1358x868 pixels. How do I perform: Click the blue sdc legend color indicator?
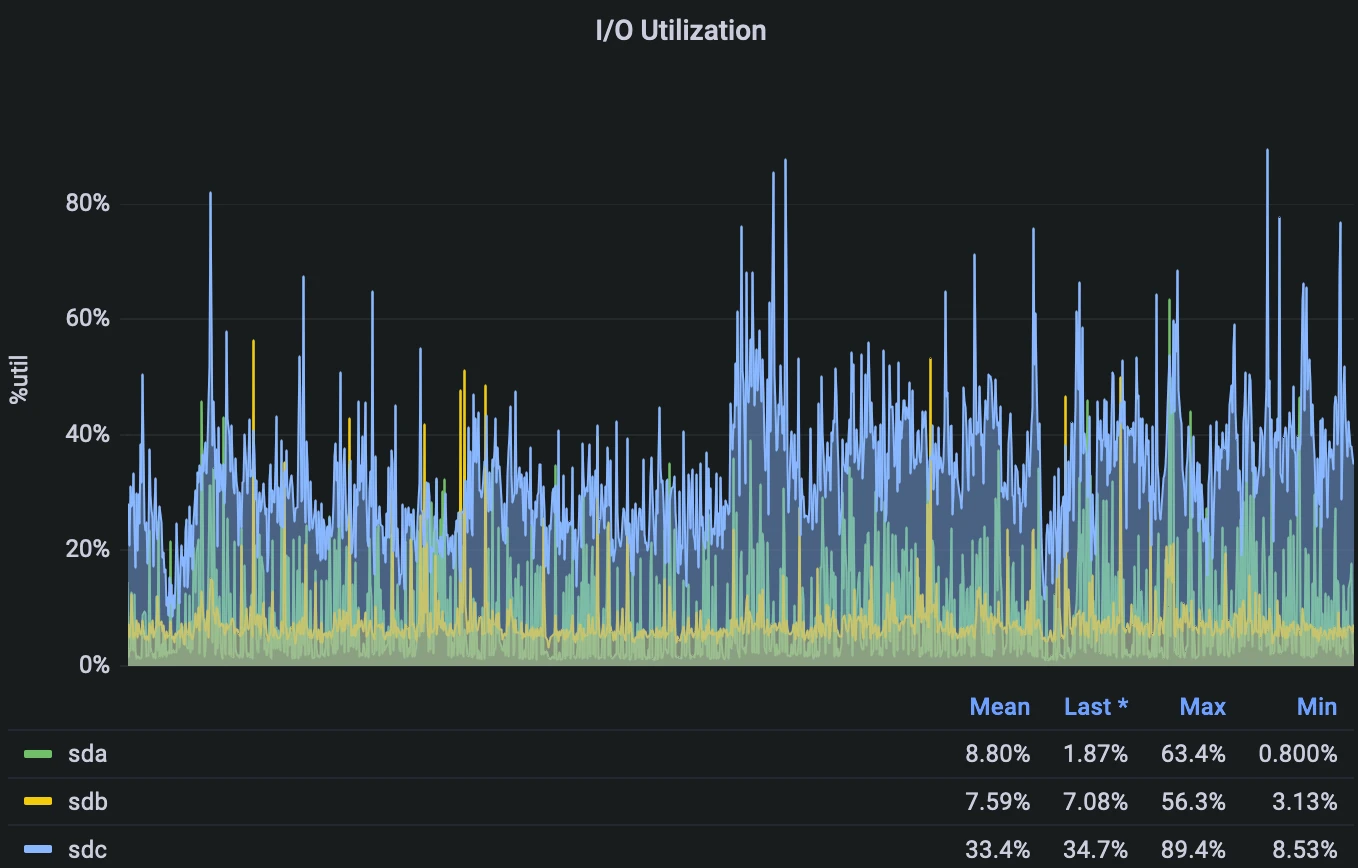[38, 850]
